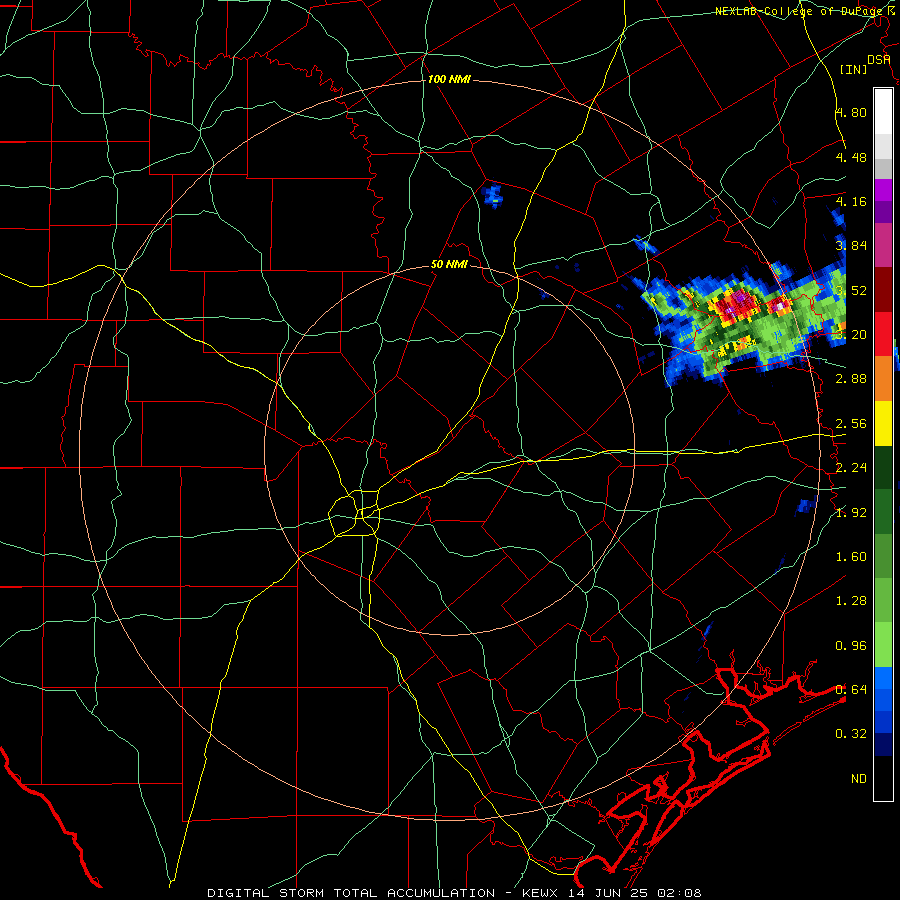Select the black ND legend swatch

click(883, 778)
